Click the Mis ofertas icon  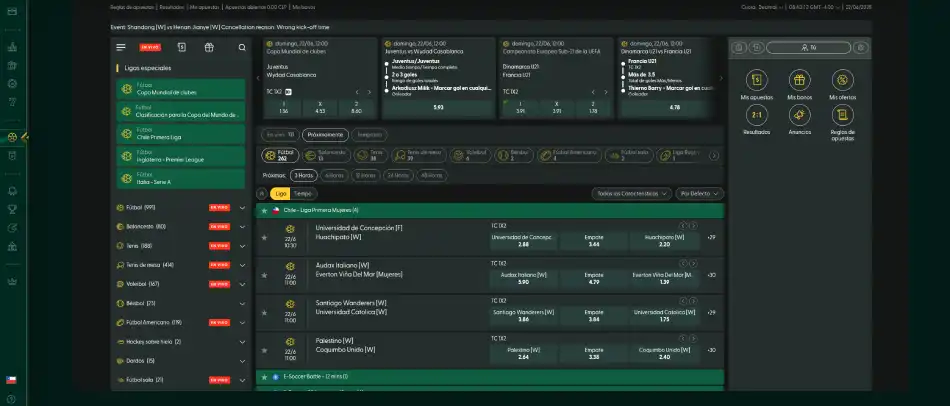[x=841, y=81]
